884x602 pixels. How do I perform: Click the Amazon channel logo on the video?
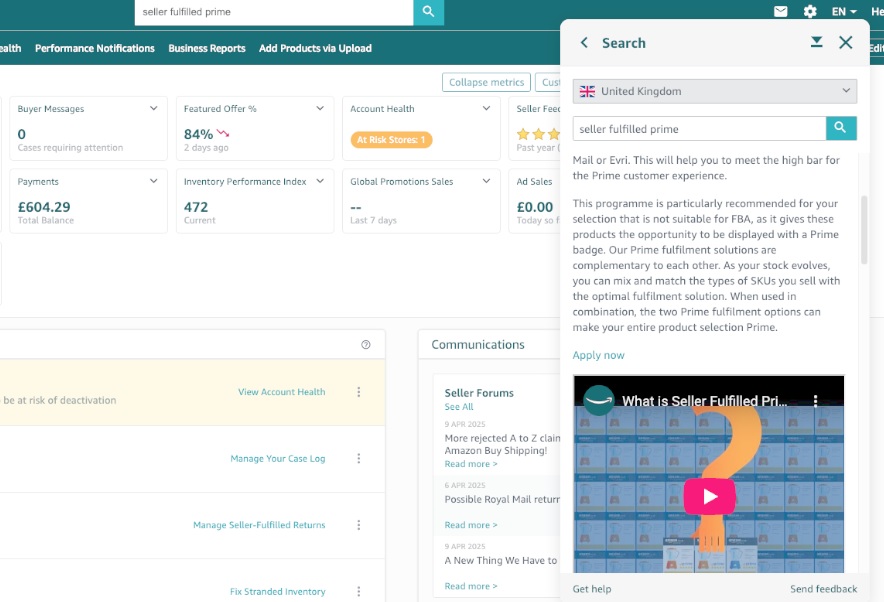598,401
